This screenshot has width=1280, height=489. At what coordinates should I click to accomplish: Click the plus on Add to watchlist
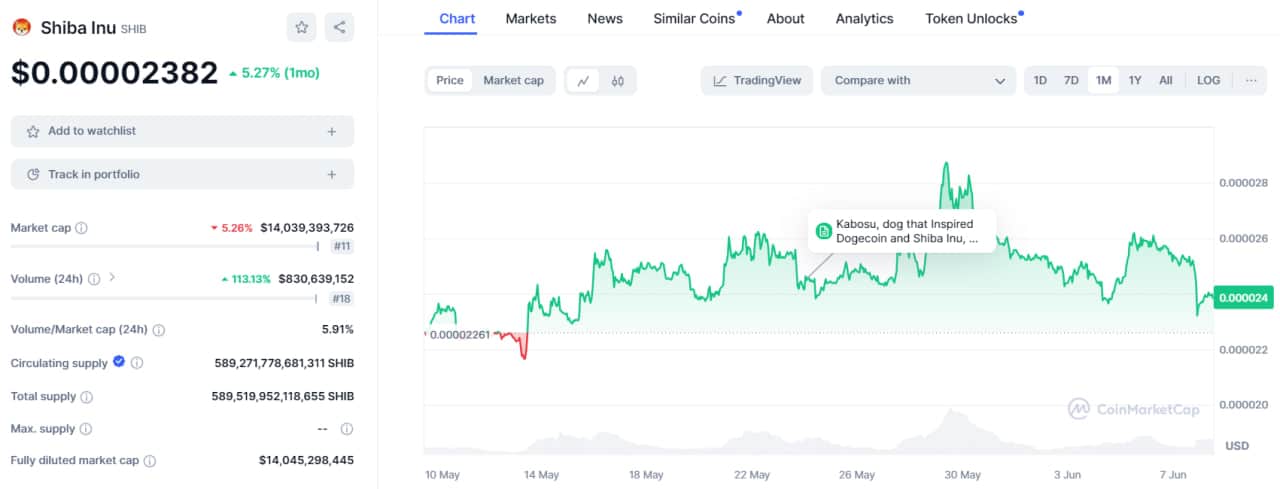pos(331,131)
